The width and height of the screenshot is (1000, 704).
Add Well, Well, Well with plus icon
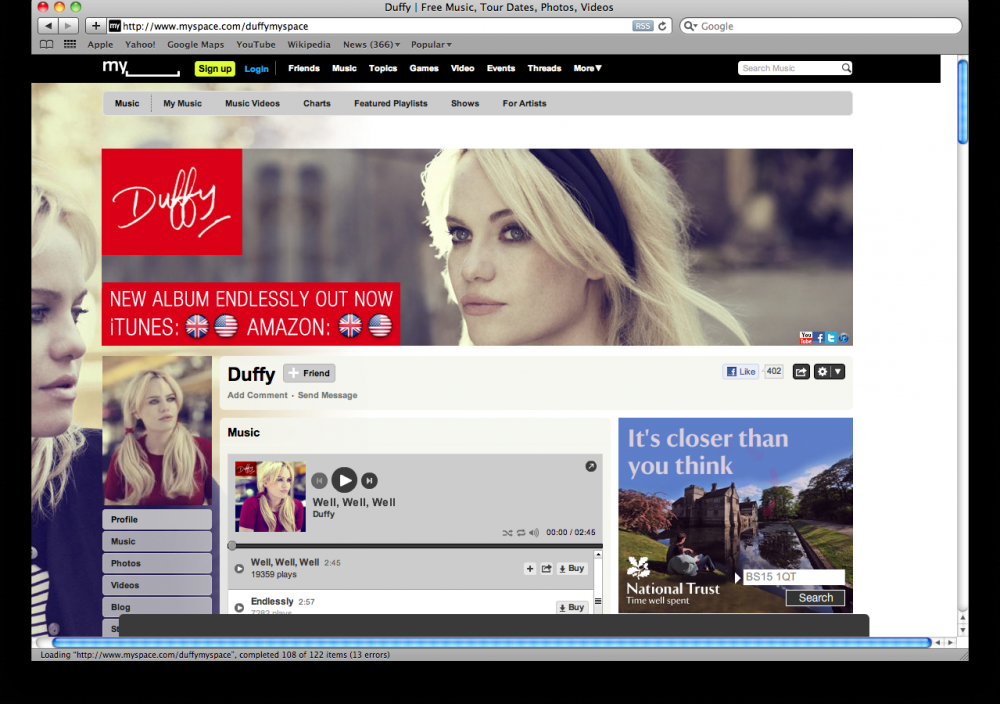530,568
